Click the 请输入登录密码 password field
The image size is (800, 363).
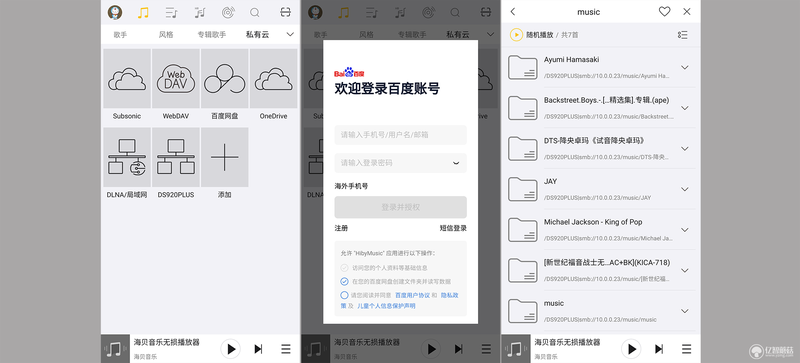tap(401, 163)
